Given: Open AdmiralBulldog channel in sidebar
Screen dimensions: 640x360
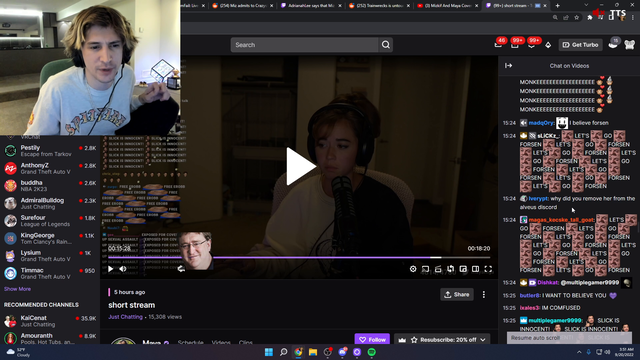Looking at the screenshot, I should pyautogui.click(x=50, y=203).
